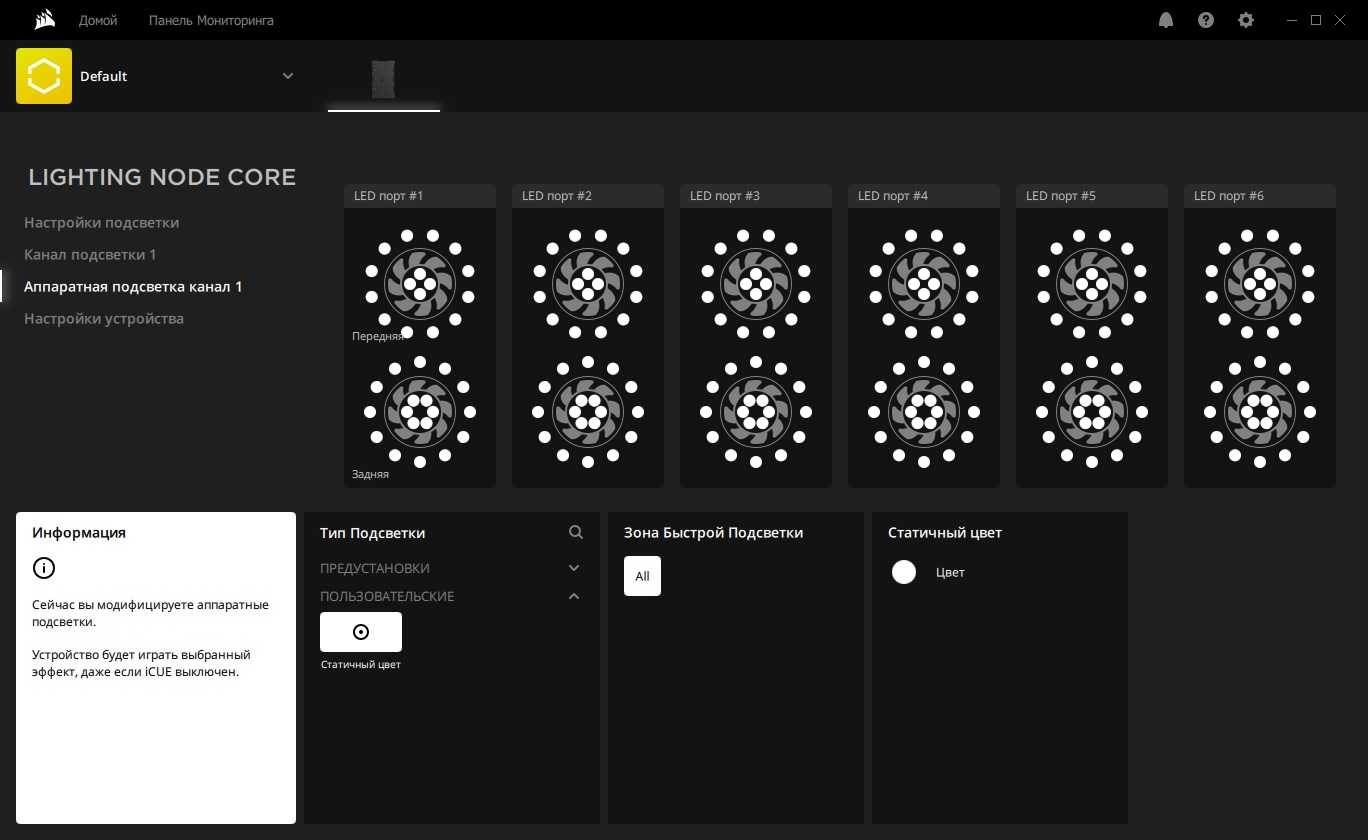Select the front fan in LED port #1
This screenshot has height=840, width=1368.
point(420,282)
